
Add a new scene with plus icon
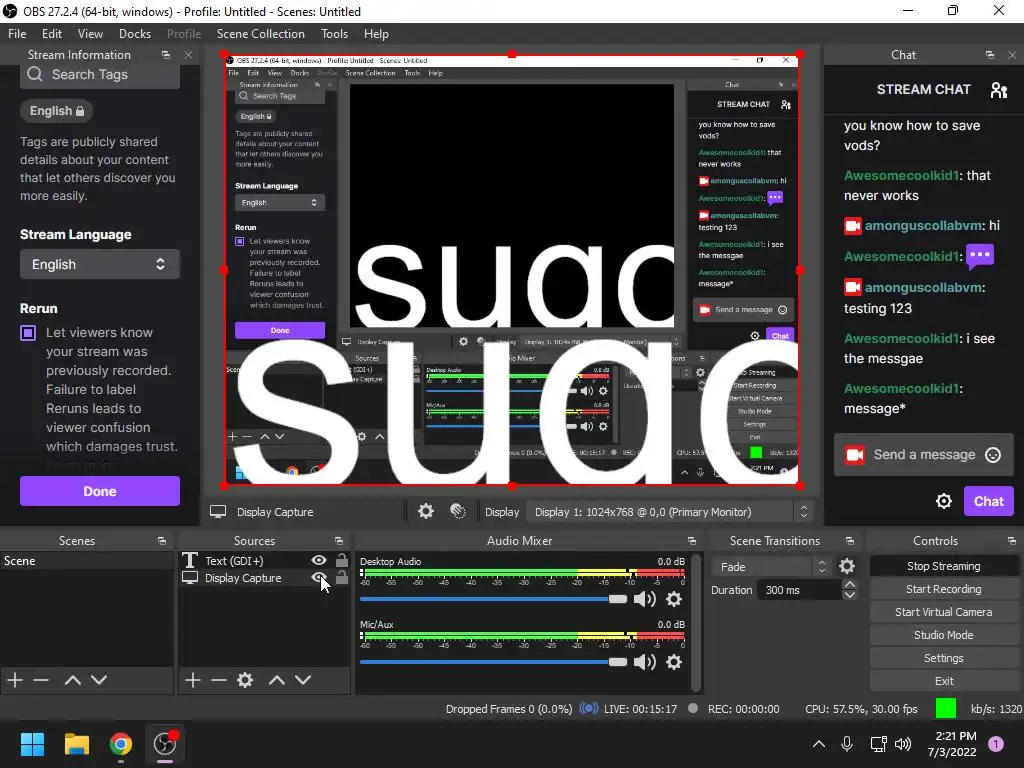(x=15, y=680)
